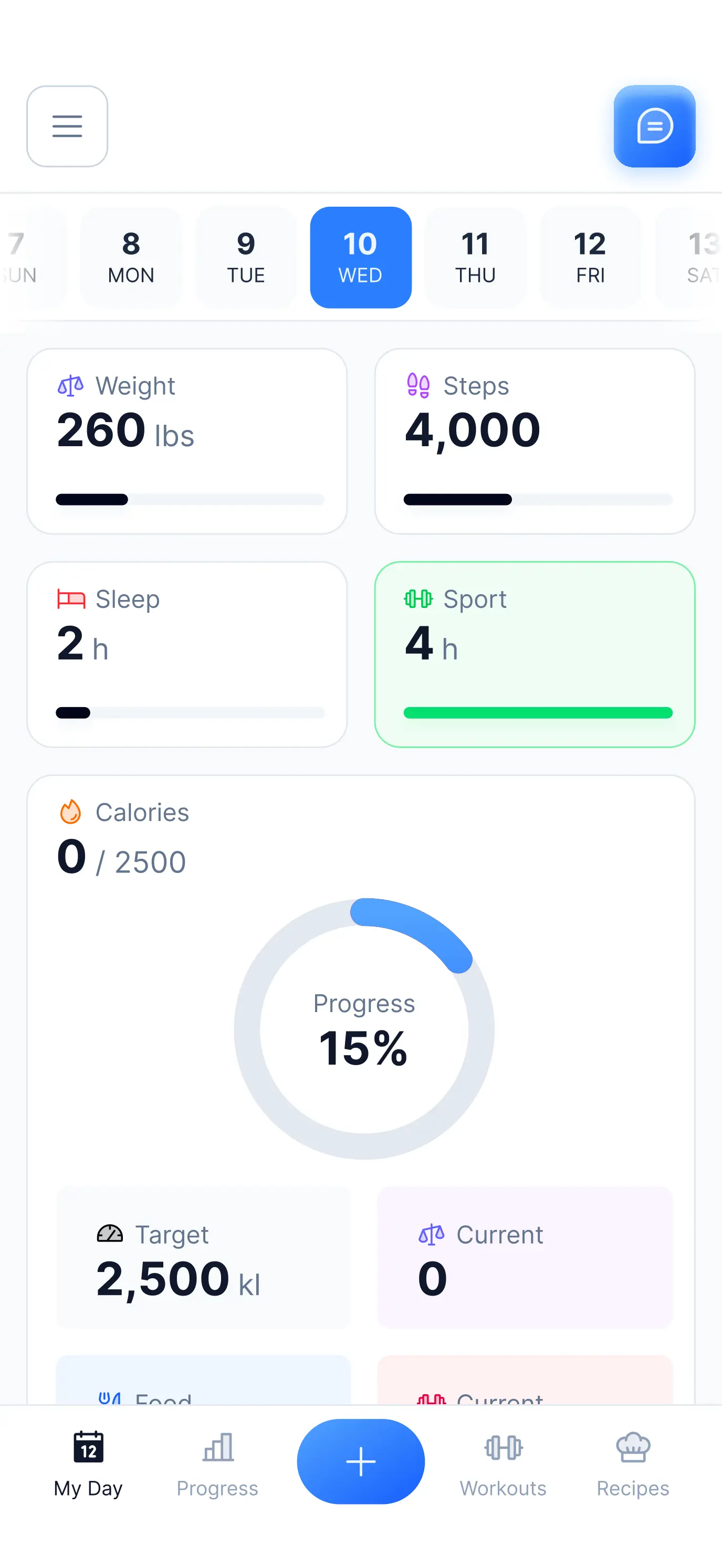
Task: Toggle Friday the 12th selection
Action: pyautogui.click(x=590, y=256)
